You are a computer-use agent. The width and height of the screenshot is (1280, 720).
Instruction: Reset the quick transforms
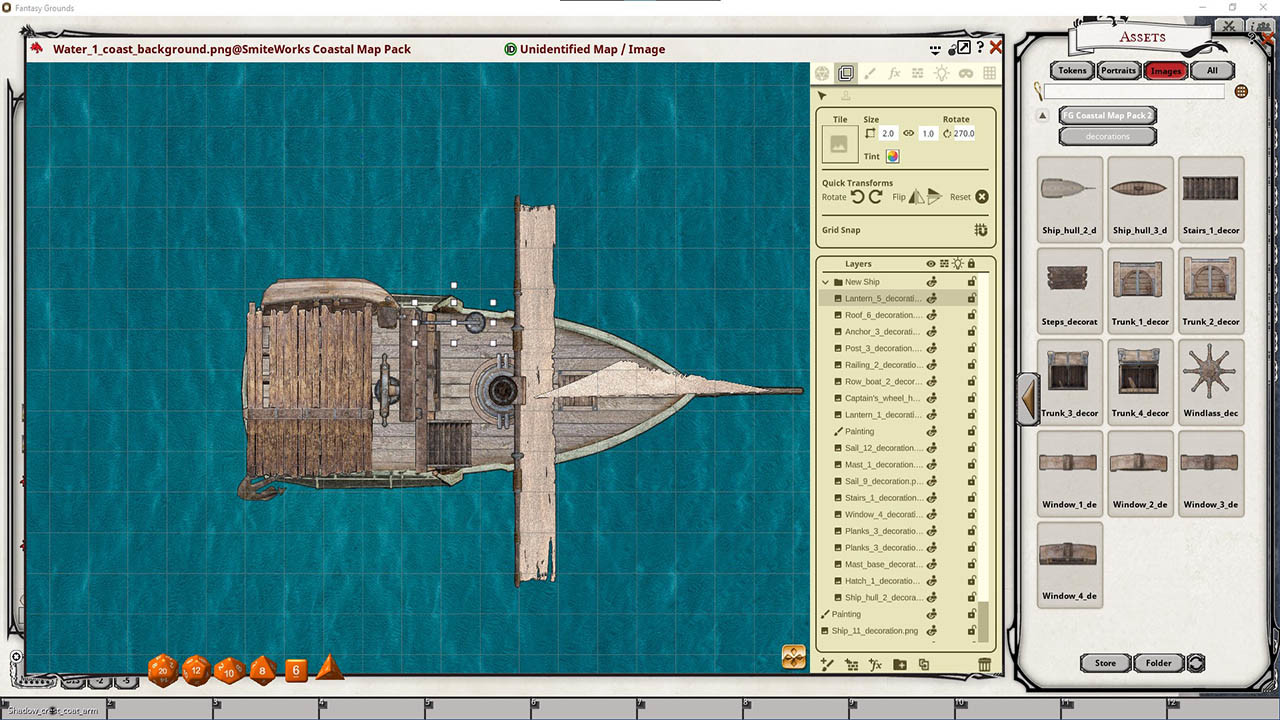pos(981,197)
